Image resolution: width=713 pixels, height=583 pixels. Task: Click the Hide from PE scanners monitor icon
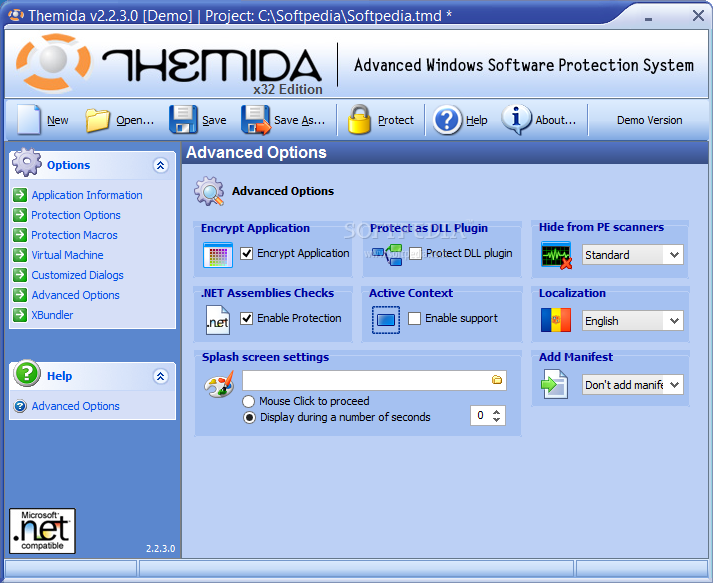click(556, 255)
